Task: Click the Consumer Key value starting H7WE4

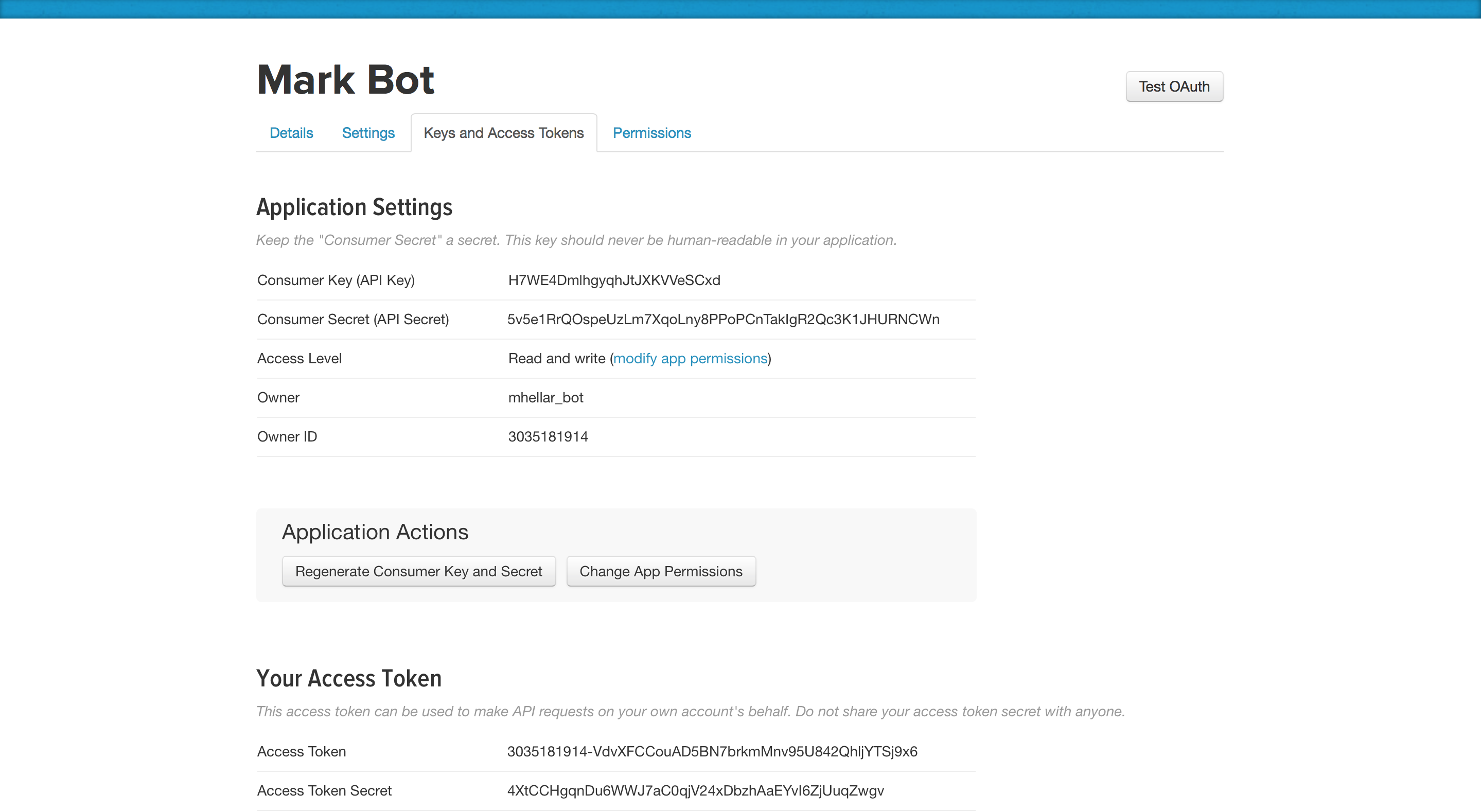Action: point(614,280)
